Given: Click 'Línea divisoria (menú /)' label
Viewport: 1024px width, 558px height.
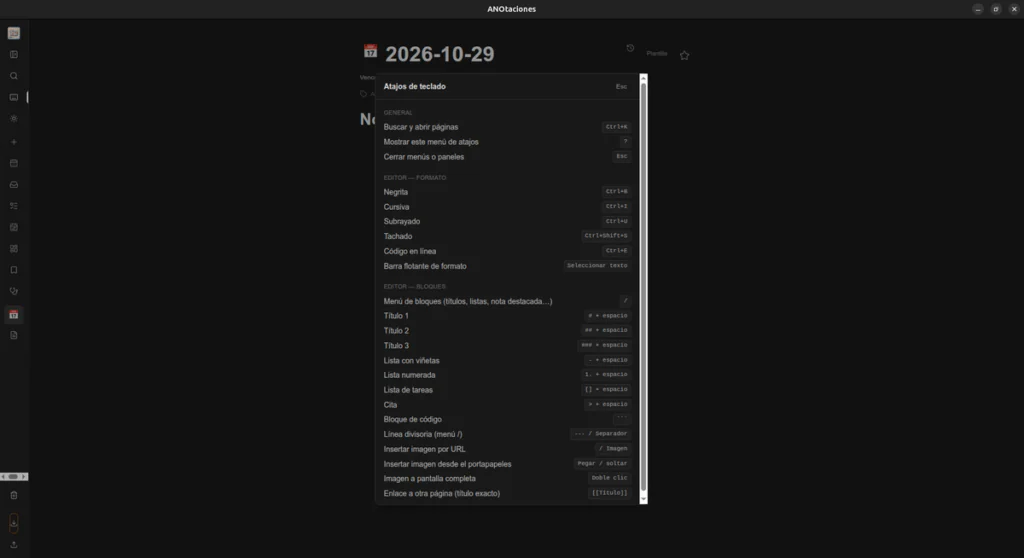Looking at the screenshot, I should click(x=423, y=434).
